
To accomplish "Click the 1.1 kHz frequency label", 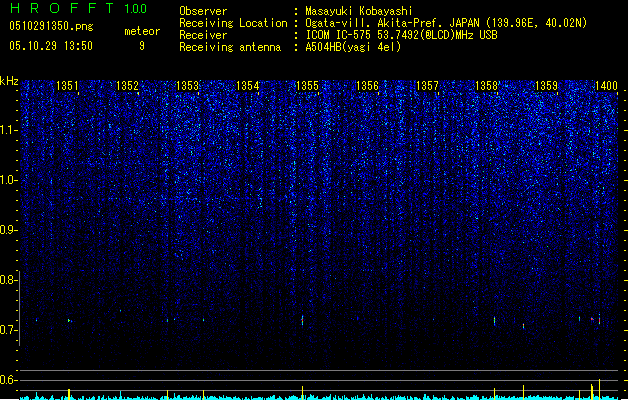I will click(x=8, y=130).
